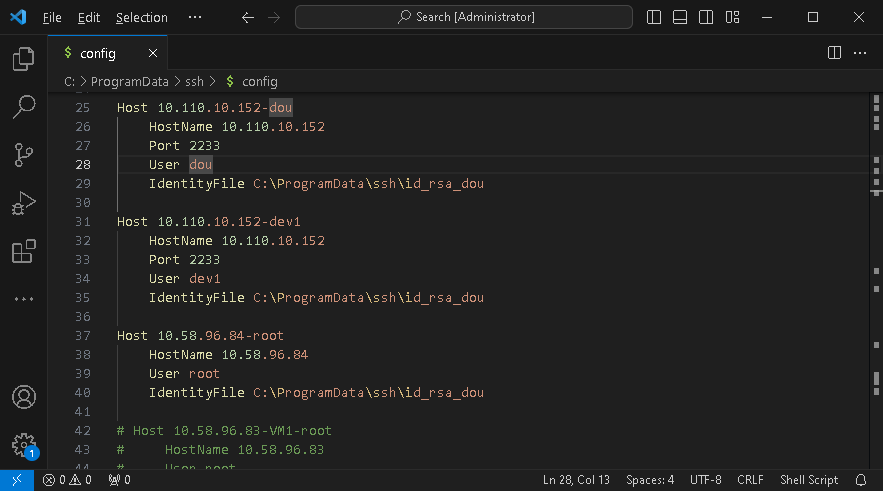Open the File menu
The image size is (883, 491).
tap(52, 17)
